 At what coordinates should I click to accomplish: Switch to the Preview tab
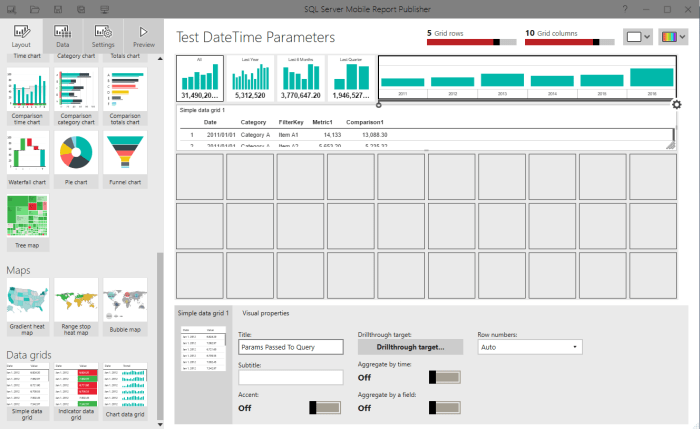143,36
